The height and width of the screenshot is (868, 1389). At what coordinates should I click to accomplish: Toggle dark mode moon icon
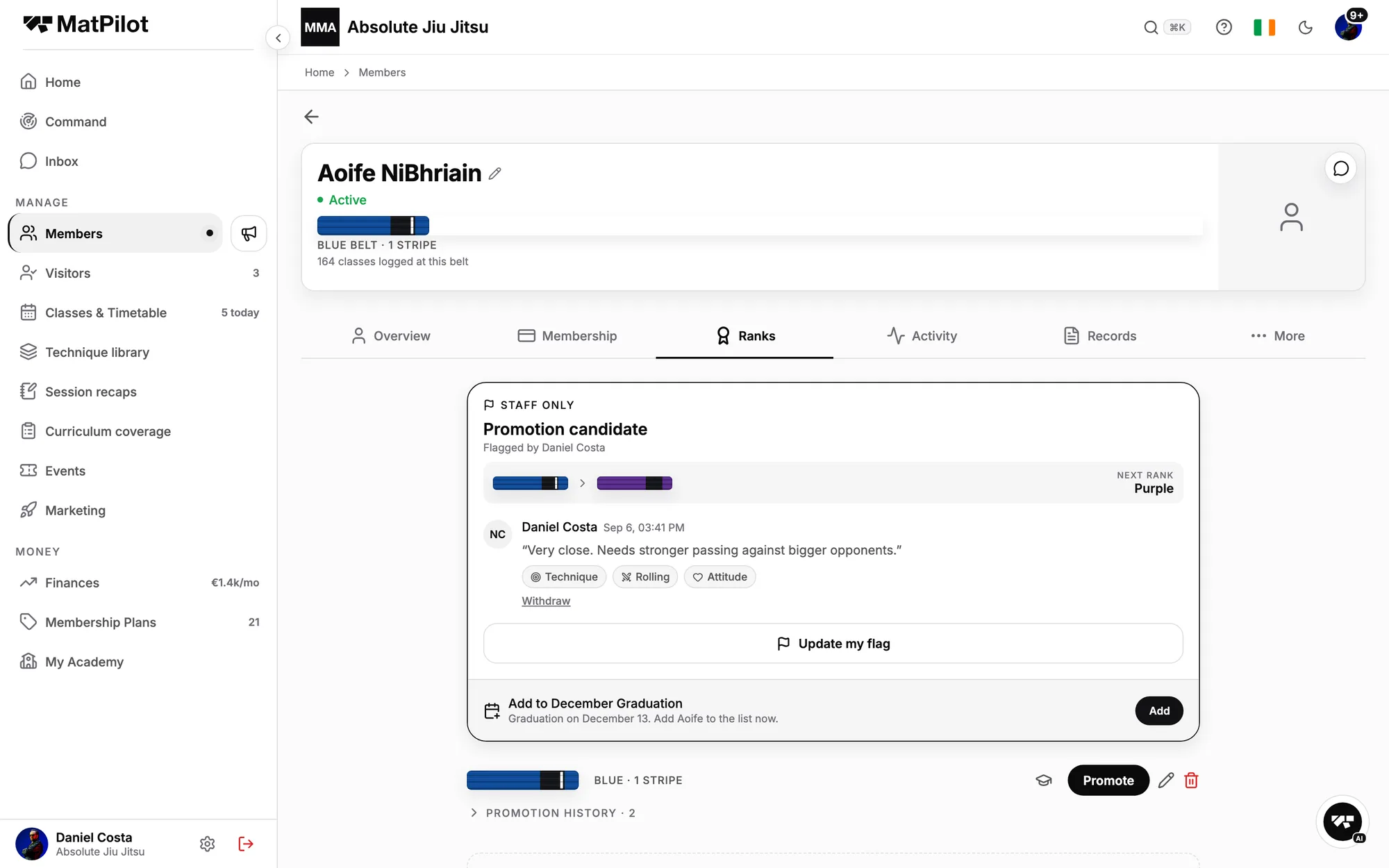[x=1306, y=27]
